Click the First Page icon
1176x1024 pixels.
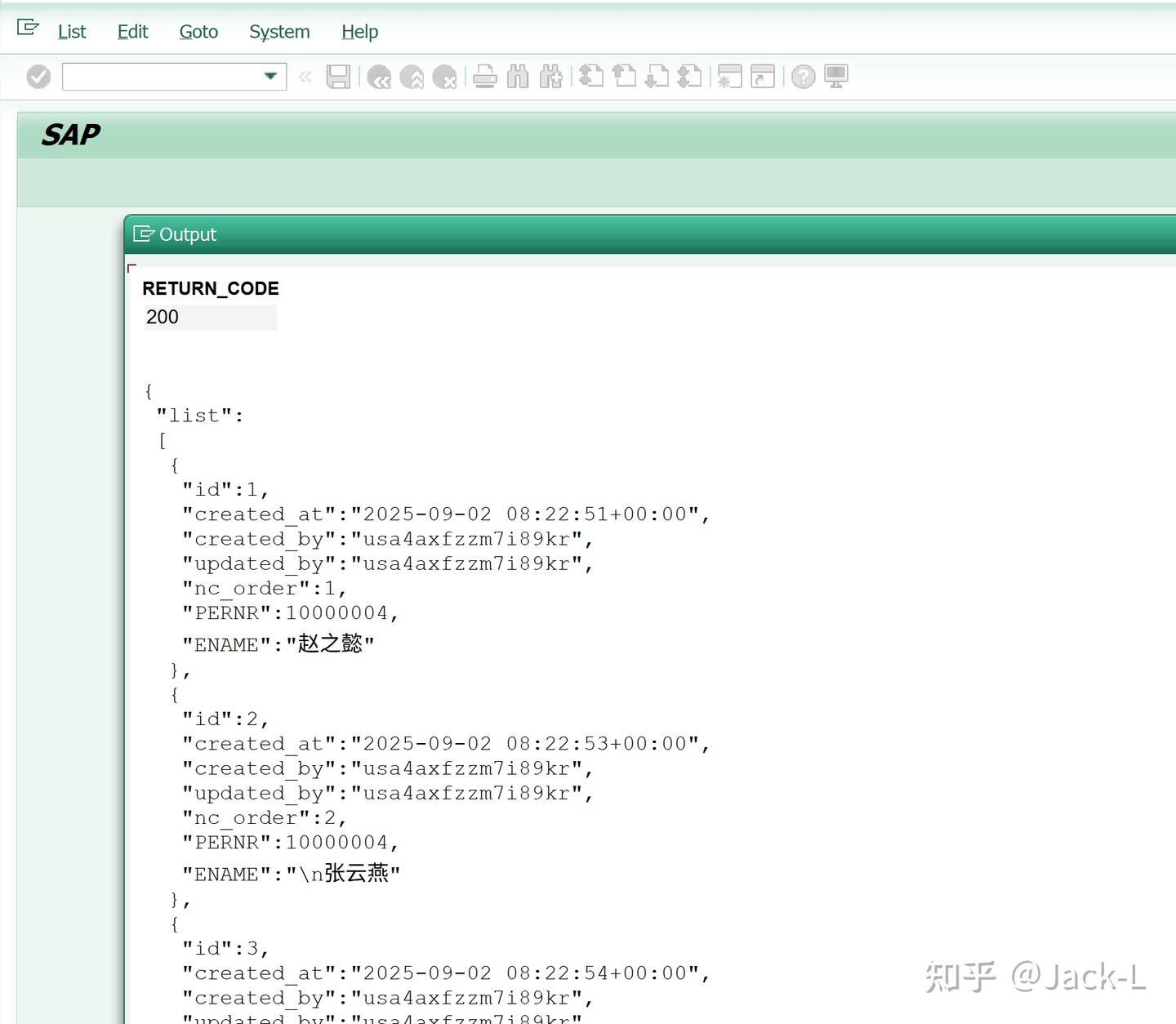point(591,77)
